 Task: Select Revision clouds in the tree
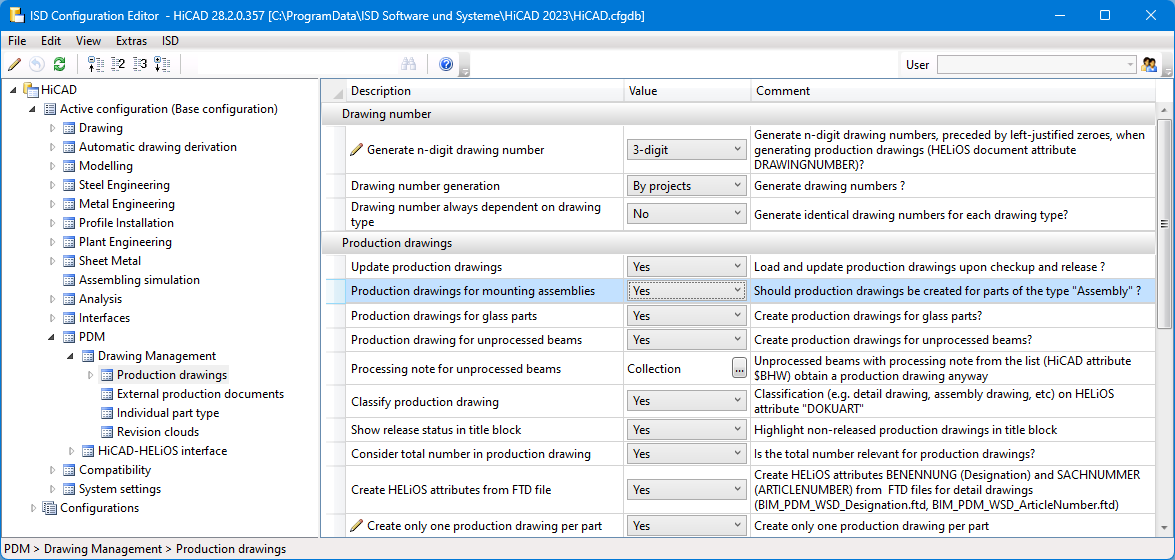coord(157,432)
